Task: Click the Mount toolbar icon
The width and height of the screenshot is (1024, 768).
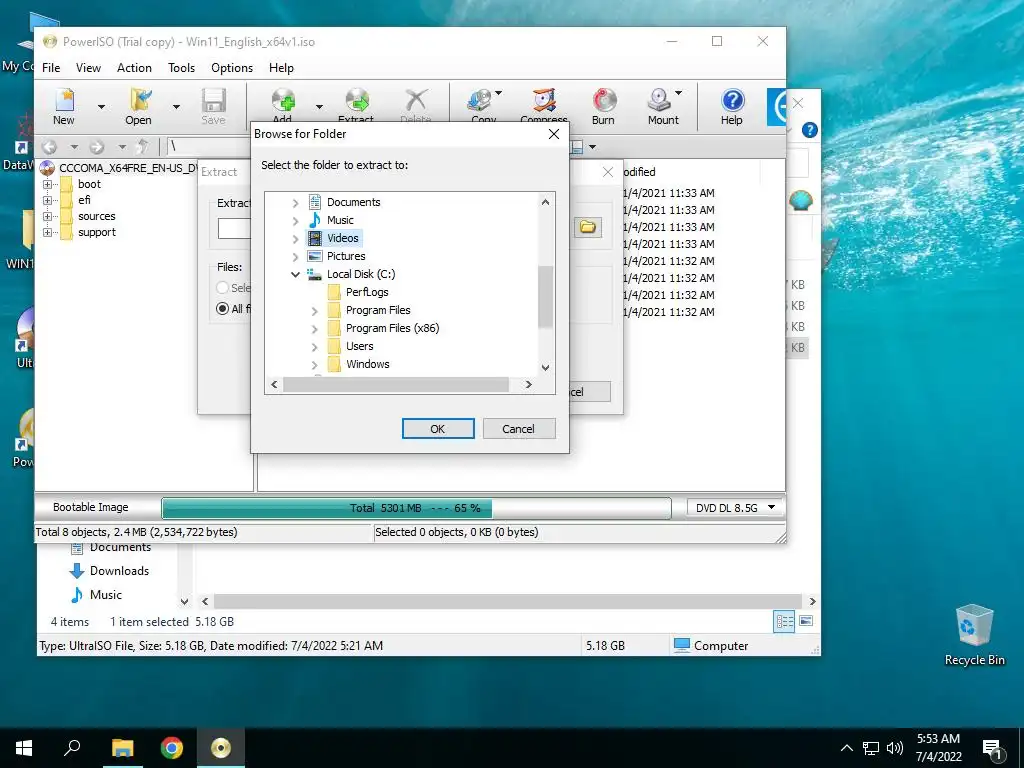Action: point(660,106)
